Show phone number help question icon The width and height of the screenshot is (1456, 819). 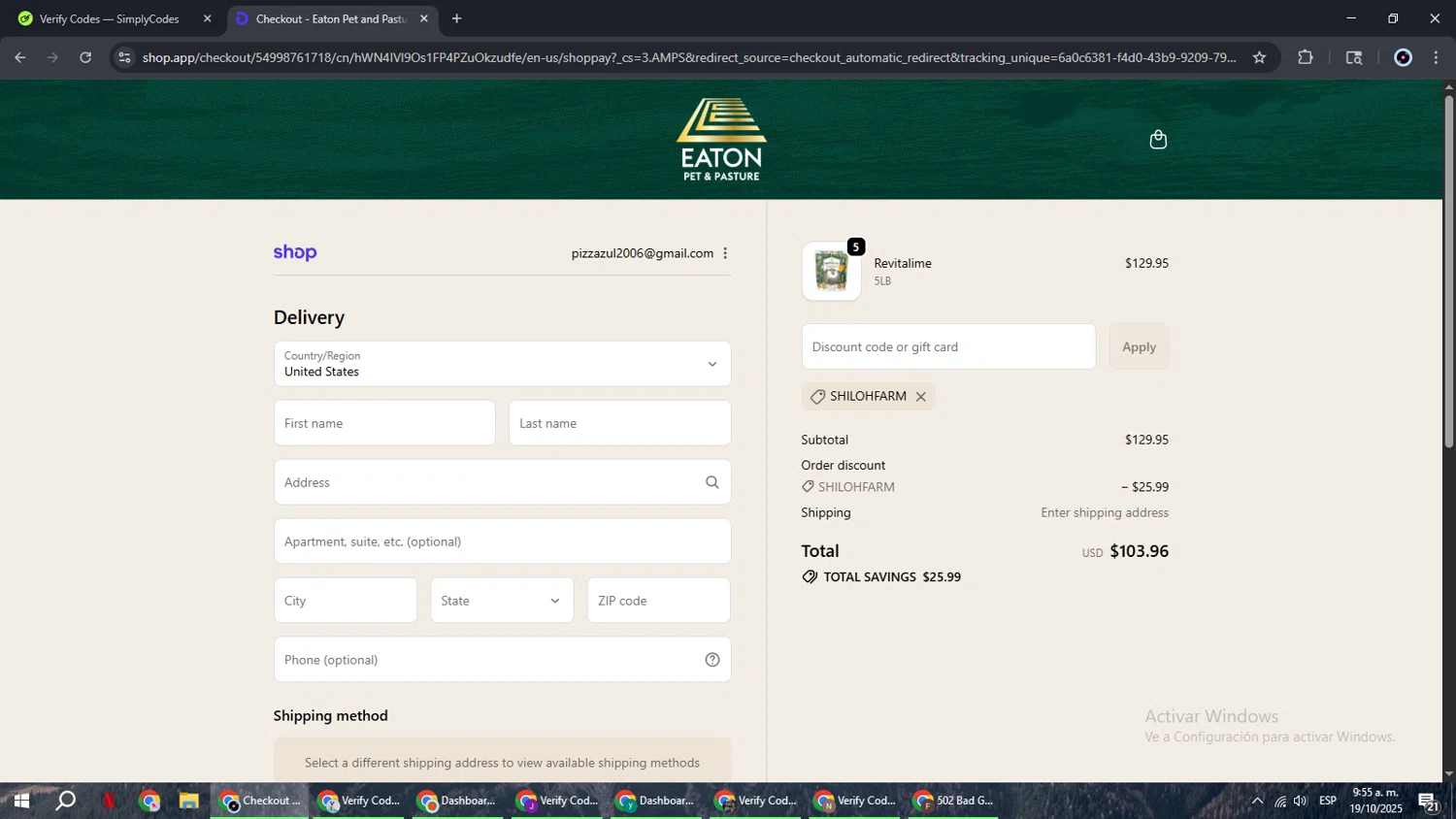click(x=712, y=660)
